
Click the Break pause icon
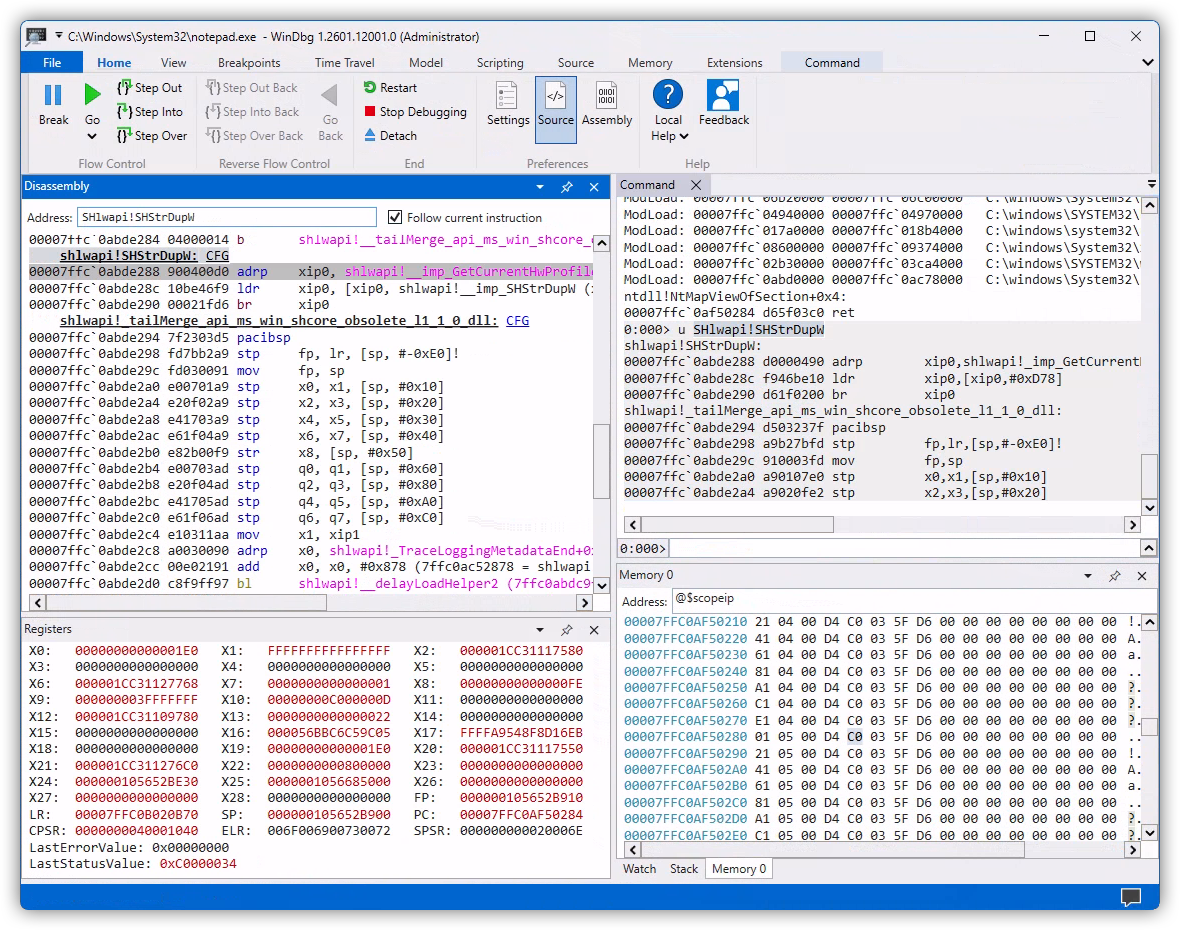coord(53,95)
